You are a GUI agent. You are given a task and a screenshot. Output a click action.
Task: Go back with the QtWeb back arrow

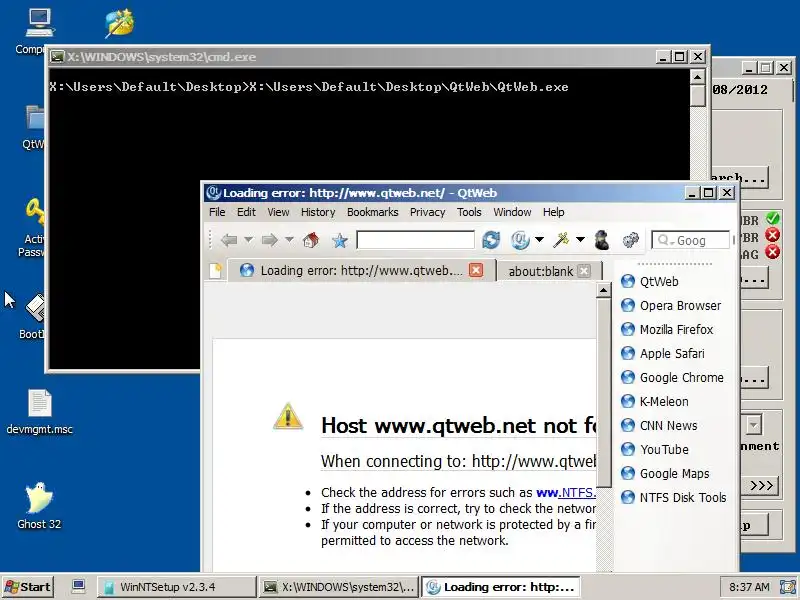[229, 240]
